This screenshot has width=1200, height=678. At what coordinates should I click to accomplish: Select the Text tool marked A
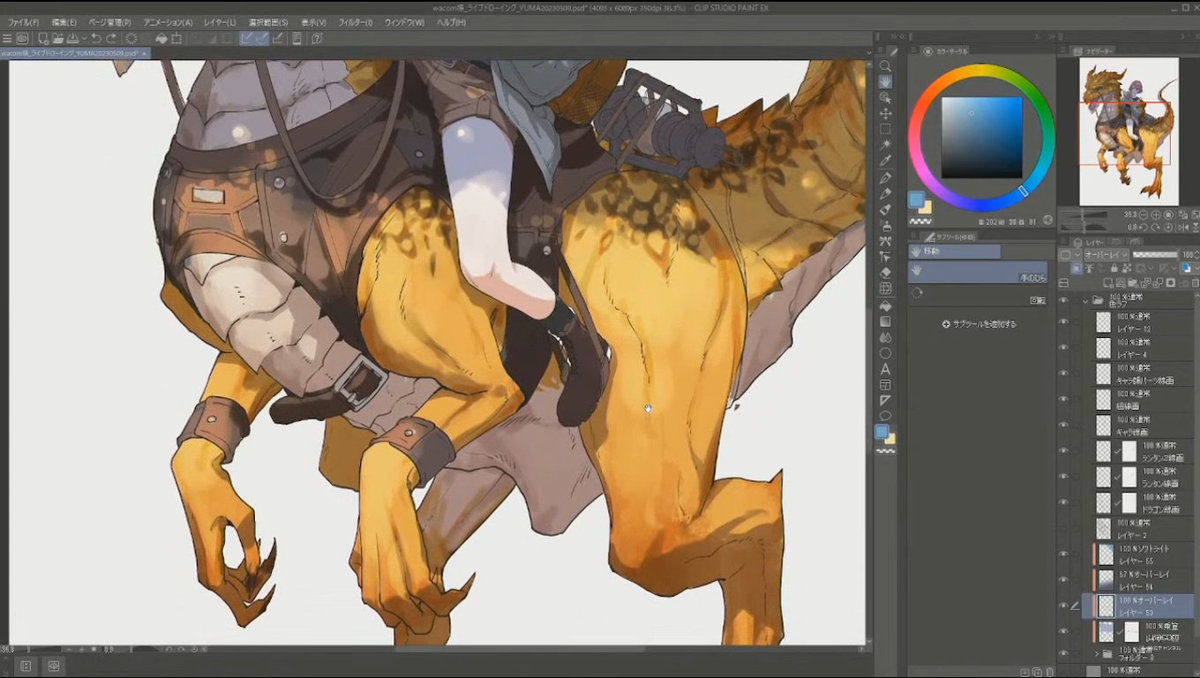click(886, 369)
